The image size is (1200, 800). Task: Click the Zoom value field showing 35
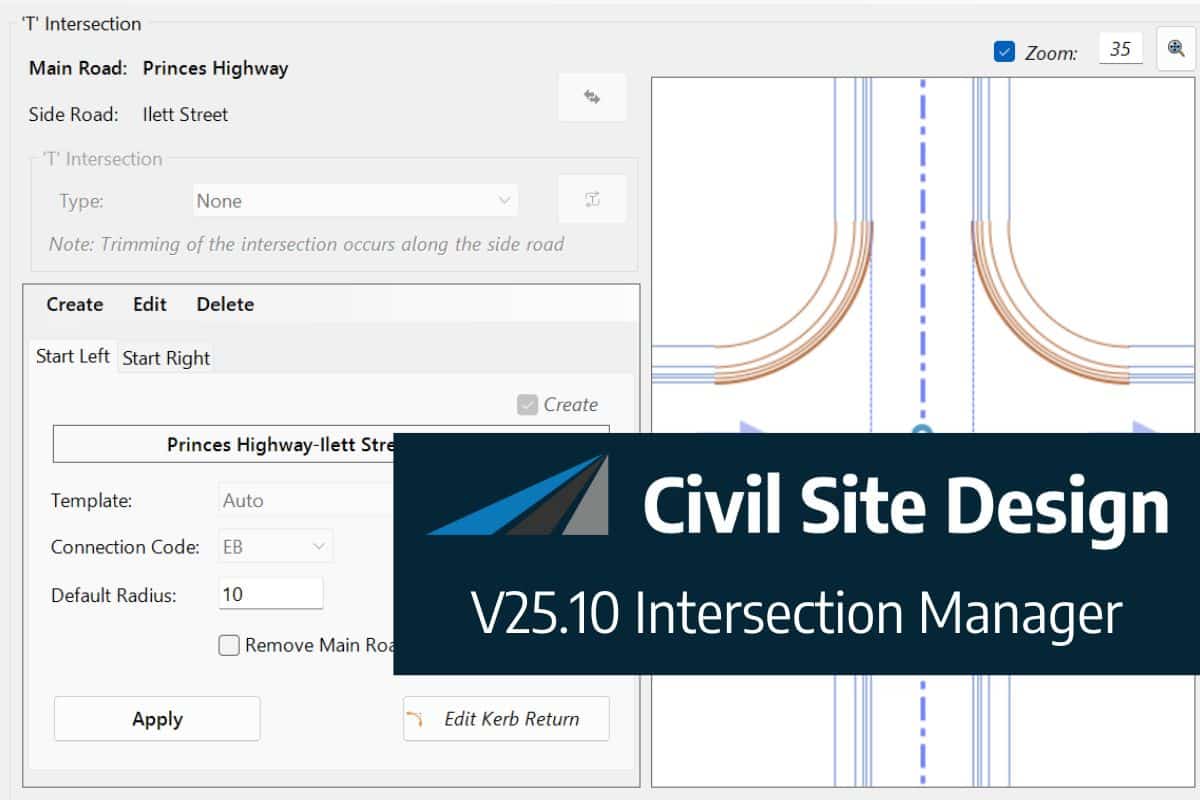click(1121, 49)
